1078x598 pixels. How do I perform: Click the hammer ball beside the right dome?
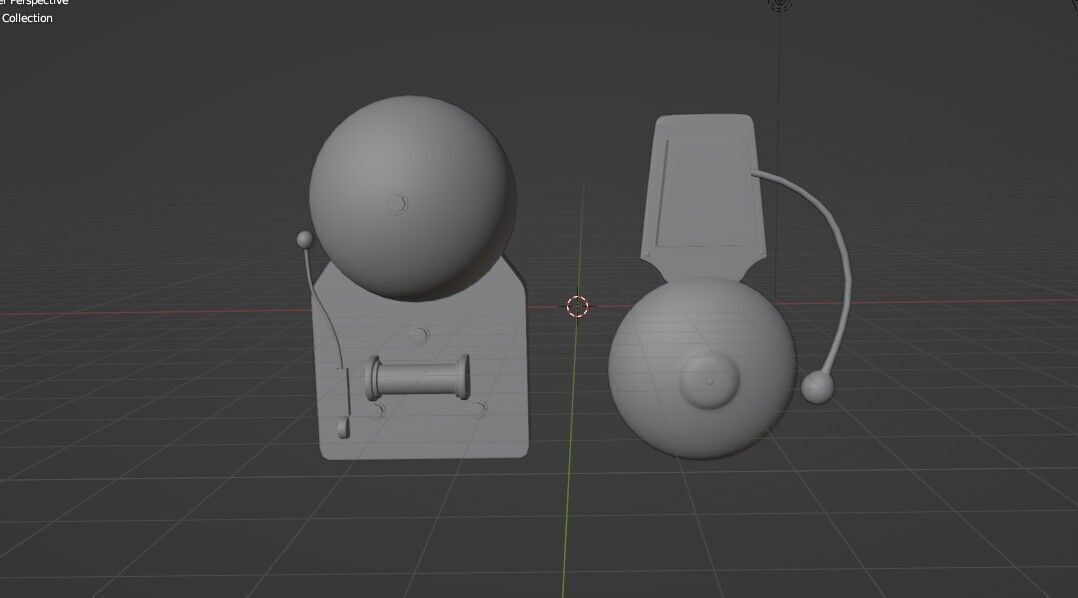coord(817,387)
